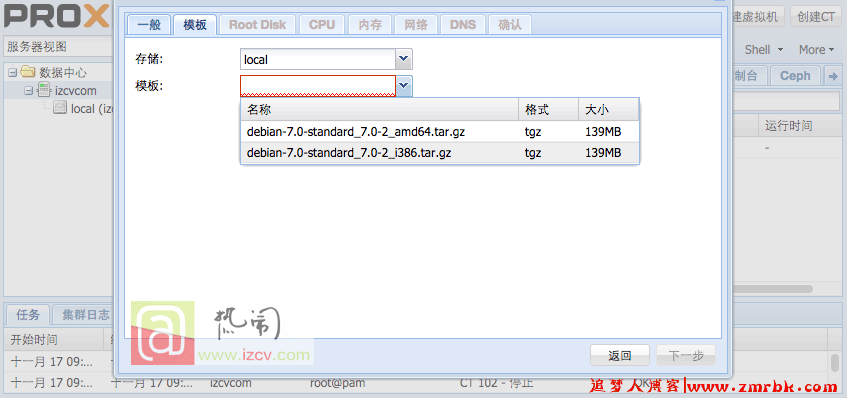847x398 pixels.
Task: Select the debian amd64 template row
Action: pos(440,132)
